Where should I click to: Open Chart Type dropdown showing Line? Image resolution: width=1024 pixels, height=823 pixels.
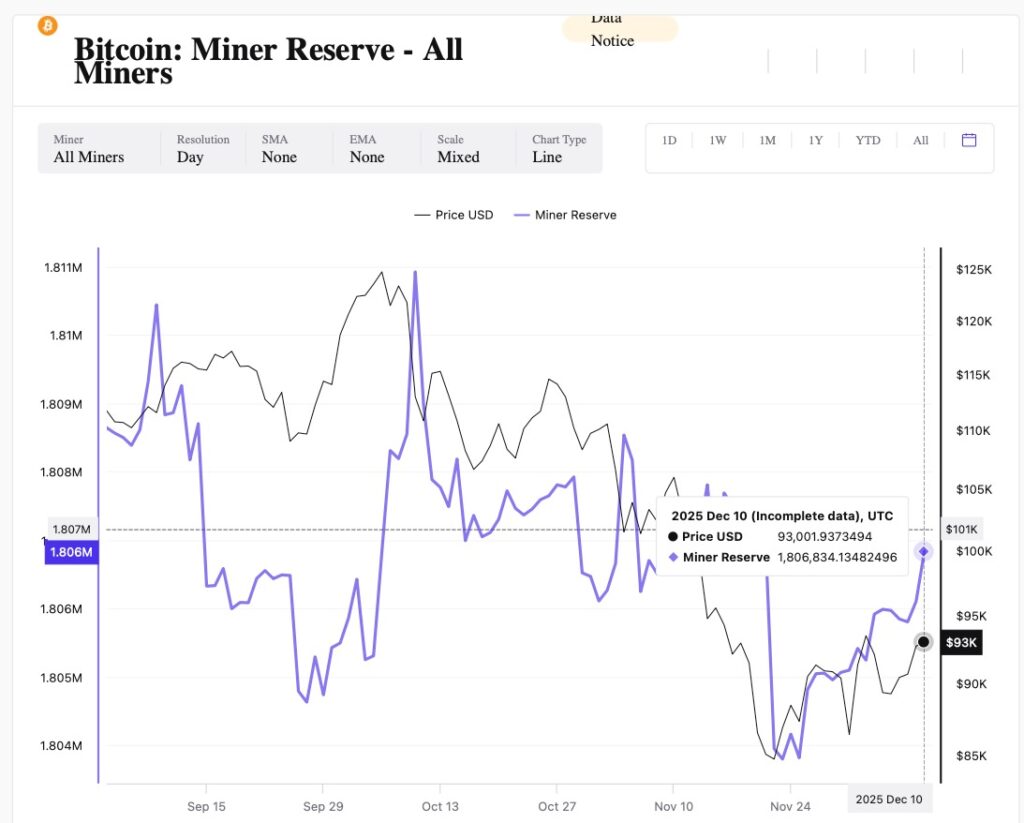559,149
